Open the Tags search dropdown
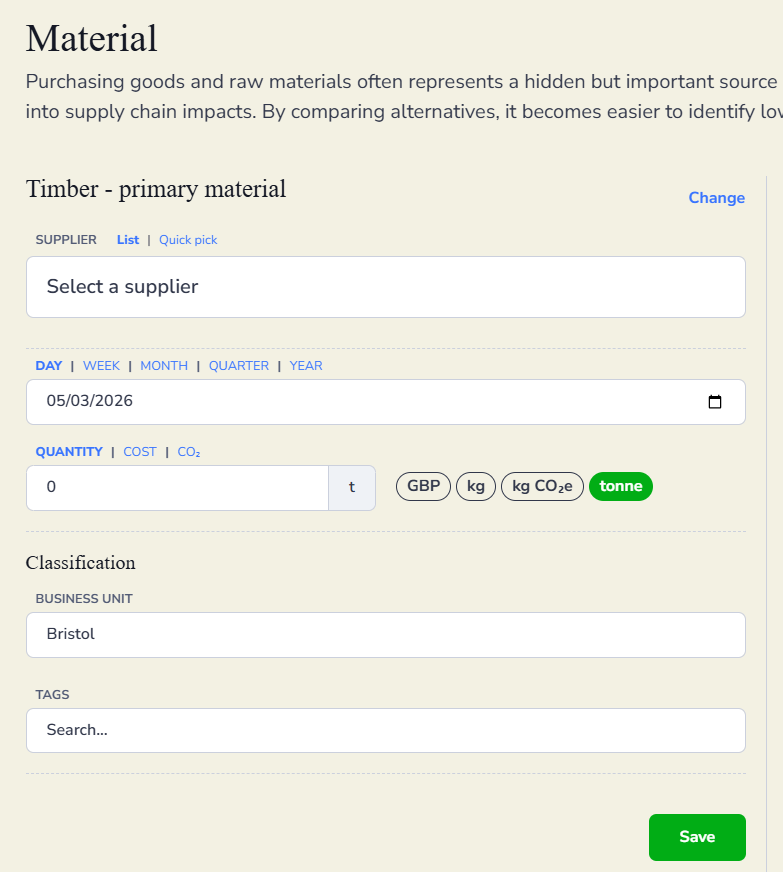Viewport: 783px width, 872px height. [x=385, y=731]
